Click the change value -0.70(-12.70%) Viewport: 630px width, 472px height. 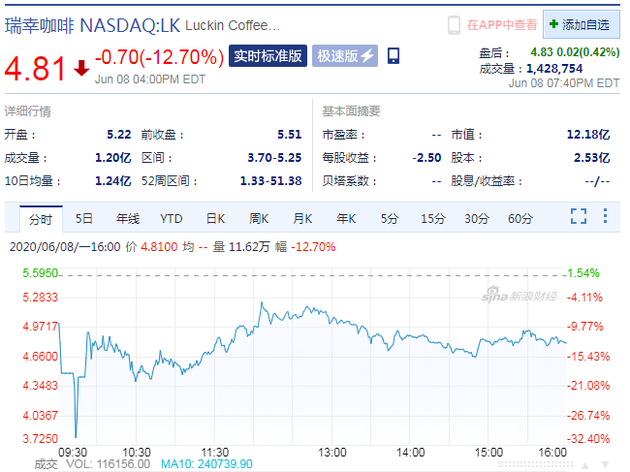coord(159,57)
